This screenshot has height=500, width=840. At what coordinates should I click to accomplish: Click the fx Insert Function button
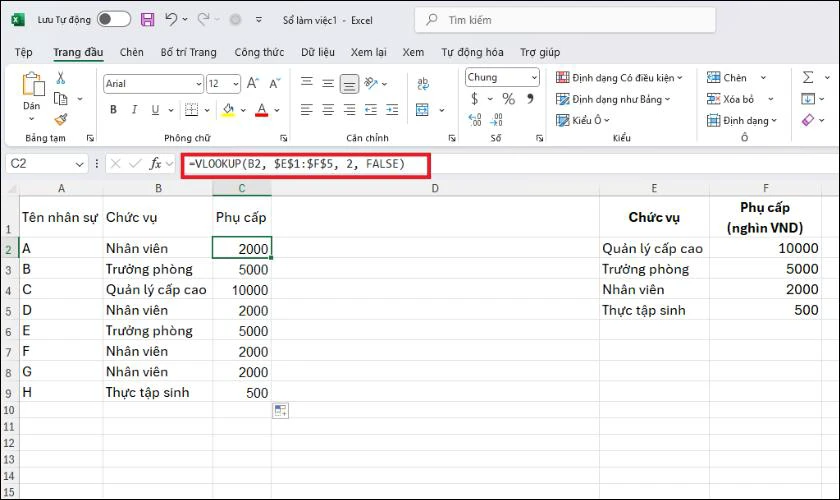[155, 164]
